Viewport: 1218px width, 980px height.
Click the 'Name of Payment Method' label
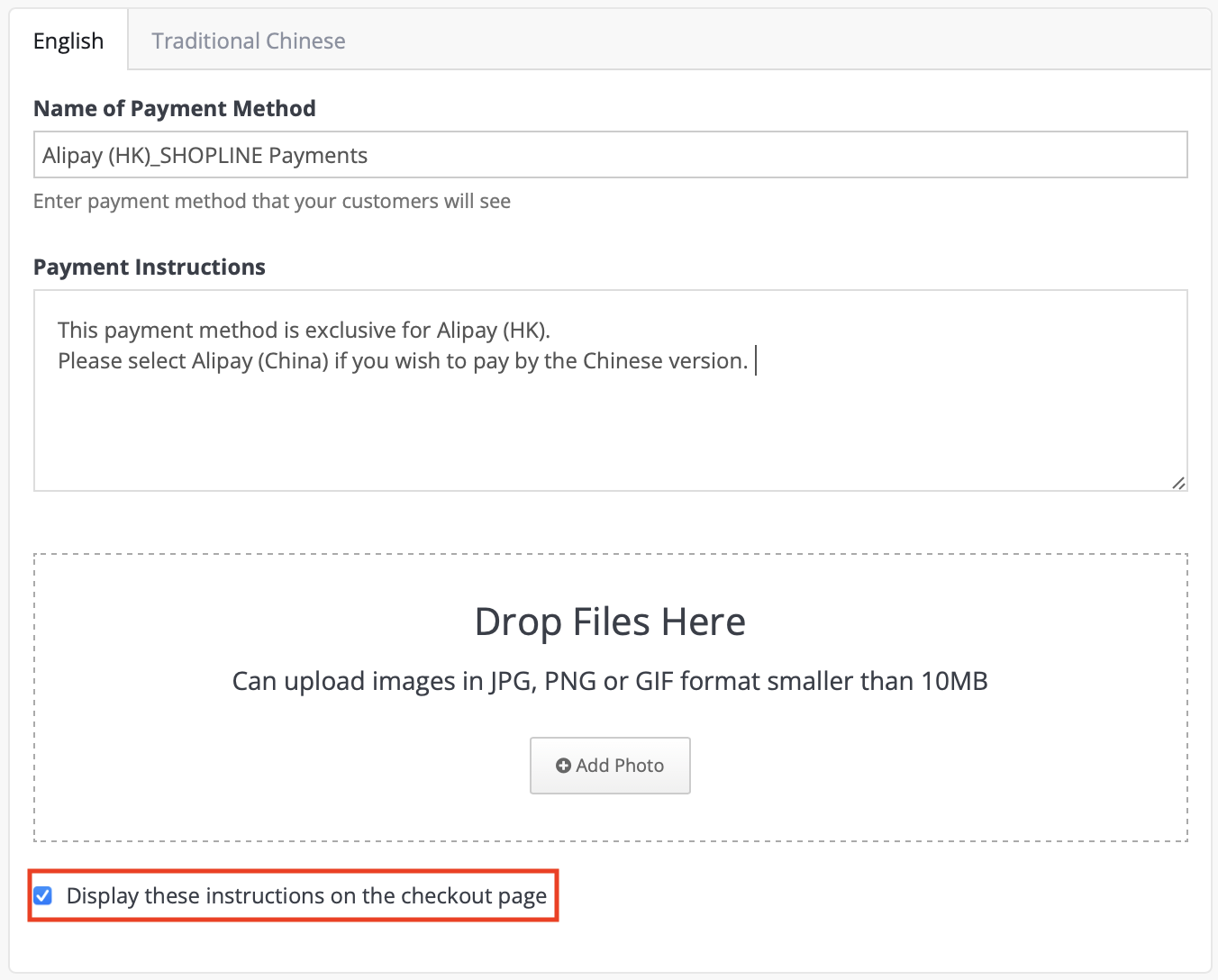pyautogui.click(x=175, y=108)
